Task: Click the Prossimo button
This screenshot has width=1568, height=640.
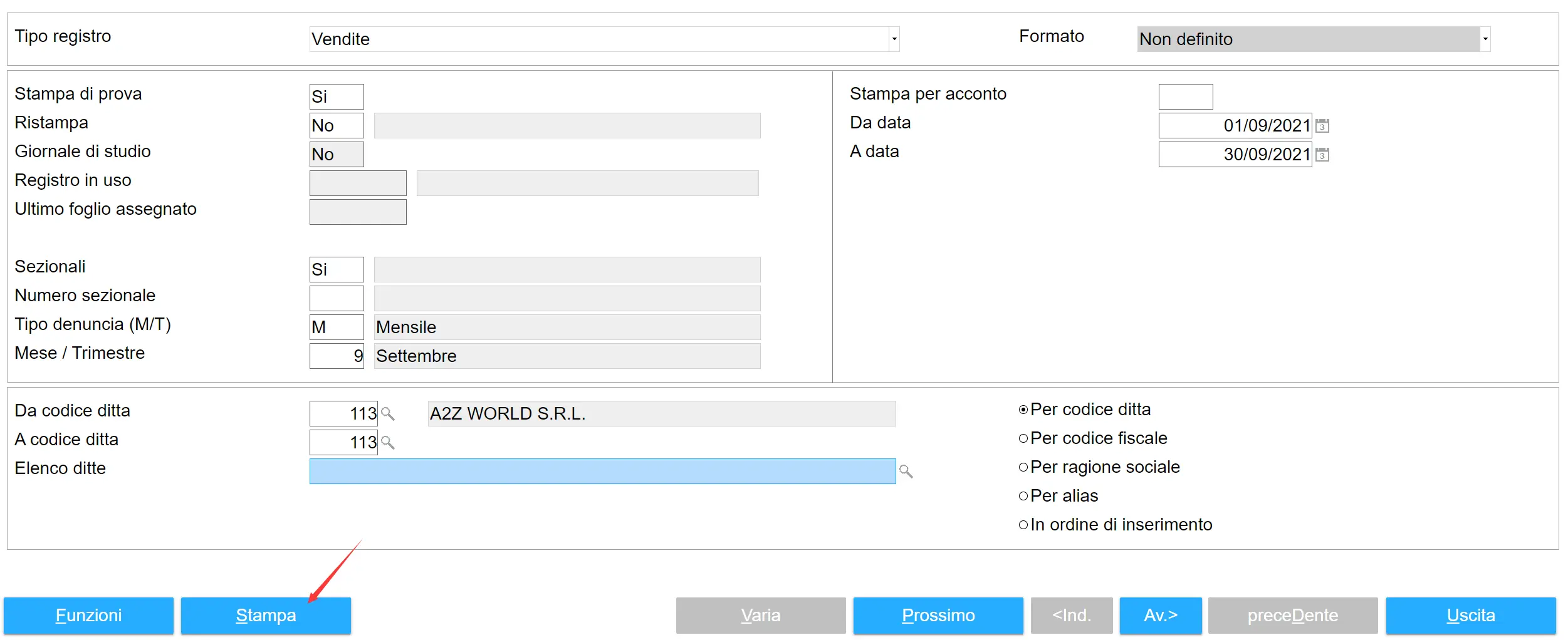Action: (938, 616)
